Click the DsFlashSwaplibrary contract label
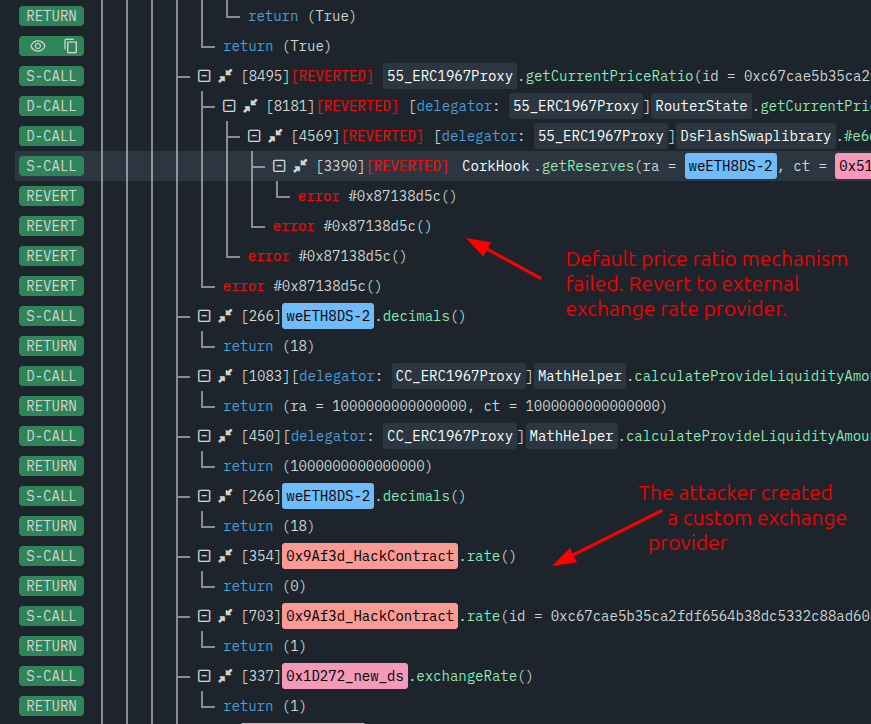871x724 pixels. click(756, 136)
